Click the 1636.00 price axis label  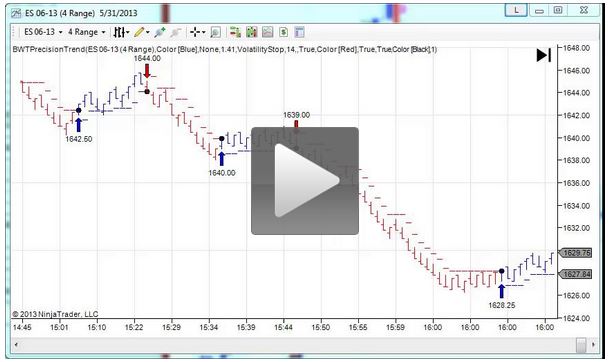(x=576, y=183)
